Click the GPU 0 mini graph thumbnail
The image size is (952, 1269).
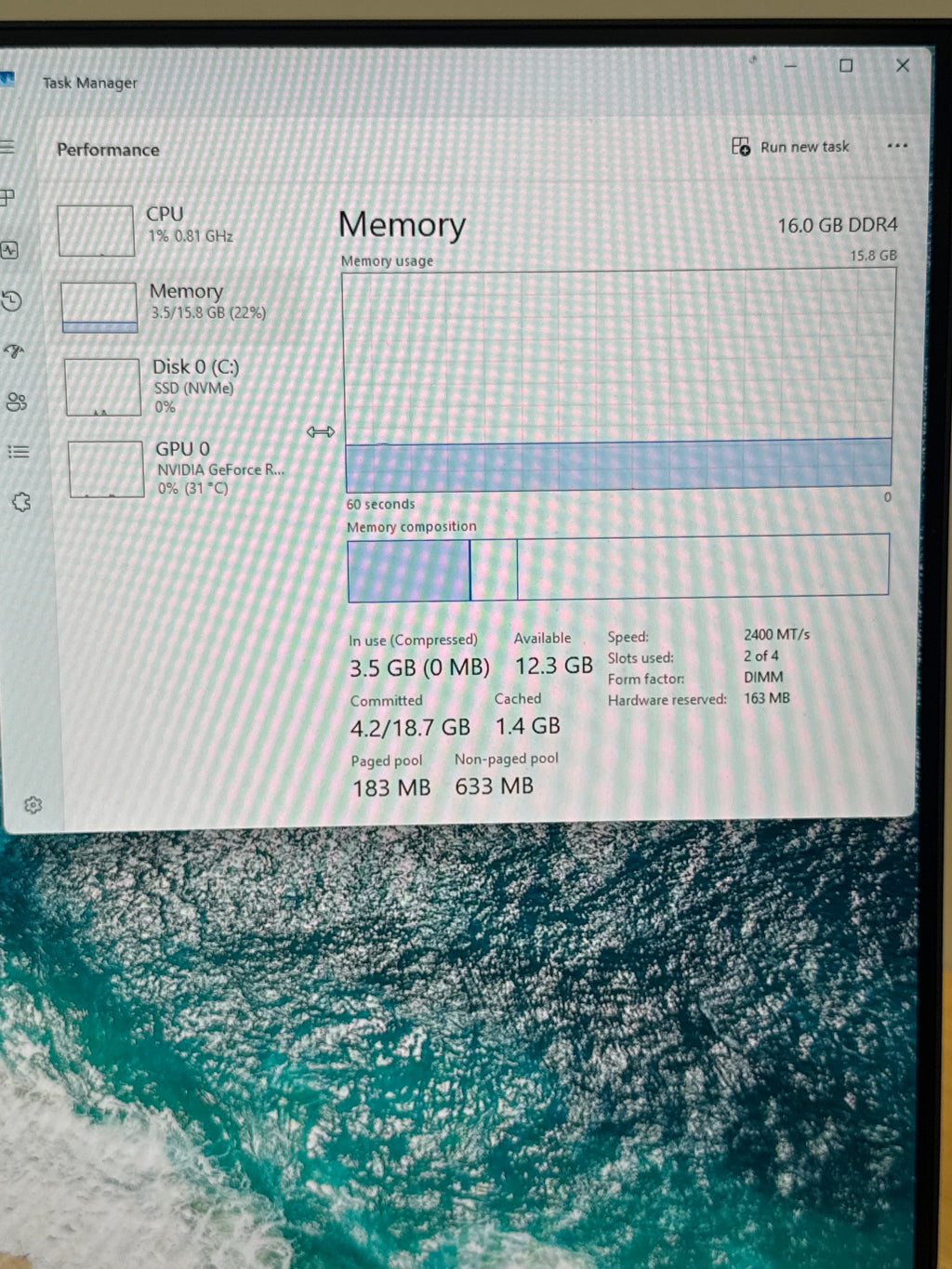[106, 469]
